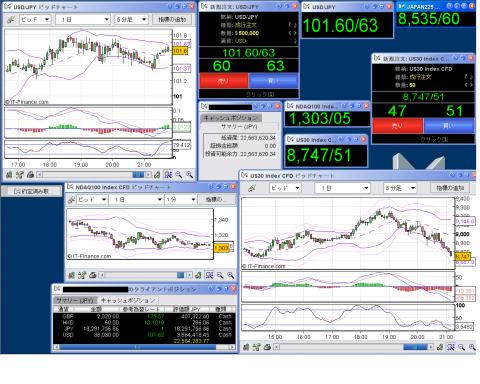This screenshot has width=480, height=384.
Task: Zoom in on the US30 Index chart
Action: [472, 347]
